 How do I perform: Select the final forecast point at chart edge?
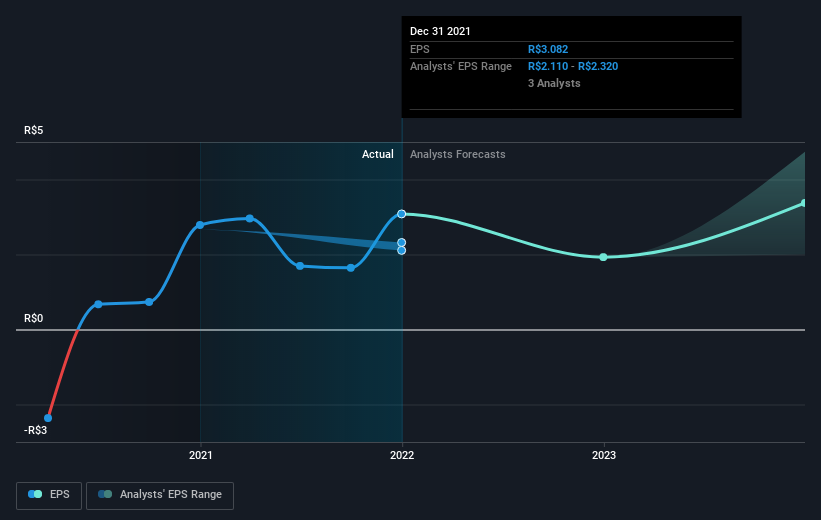click(x=804, y=203)
